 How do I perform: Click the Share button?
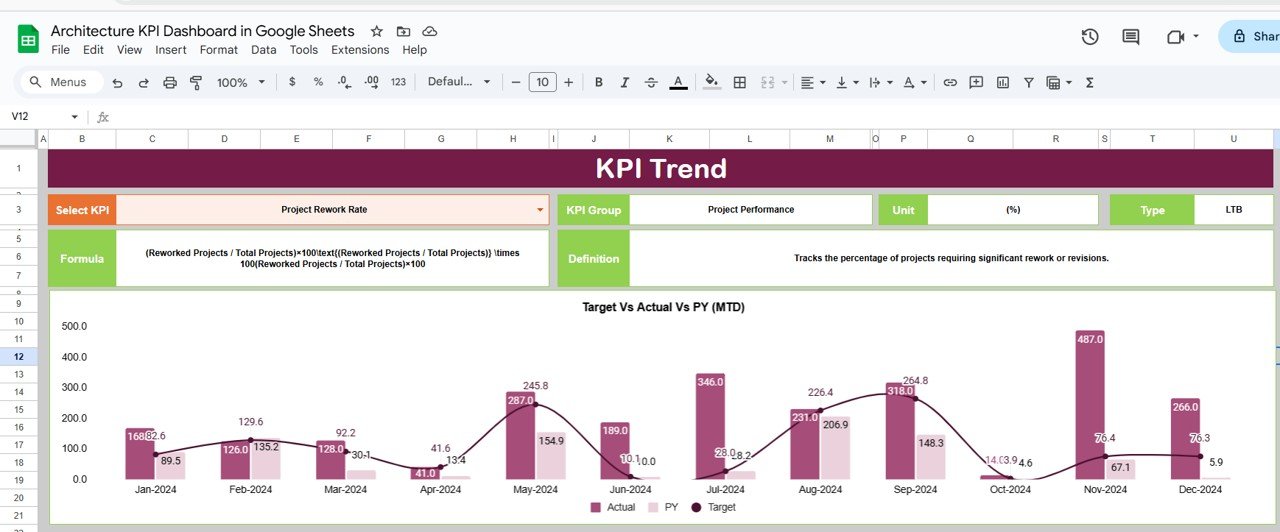click(x=1249, y=36)
